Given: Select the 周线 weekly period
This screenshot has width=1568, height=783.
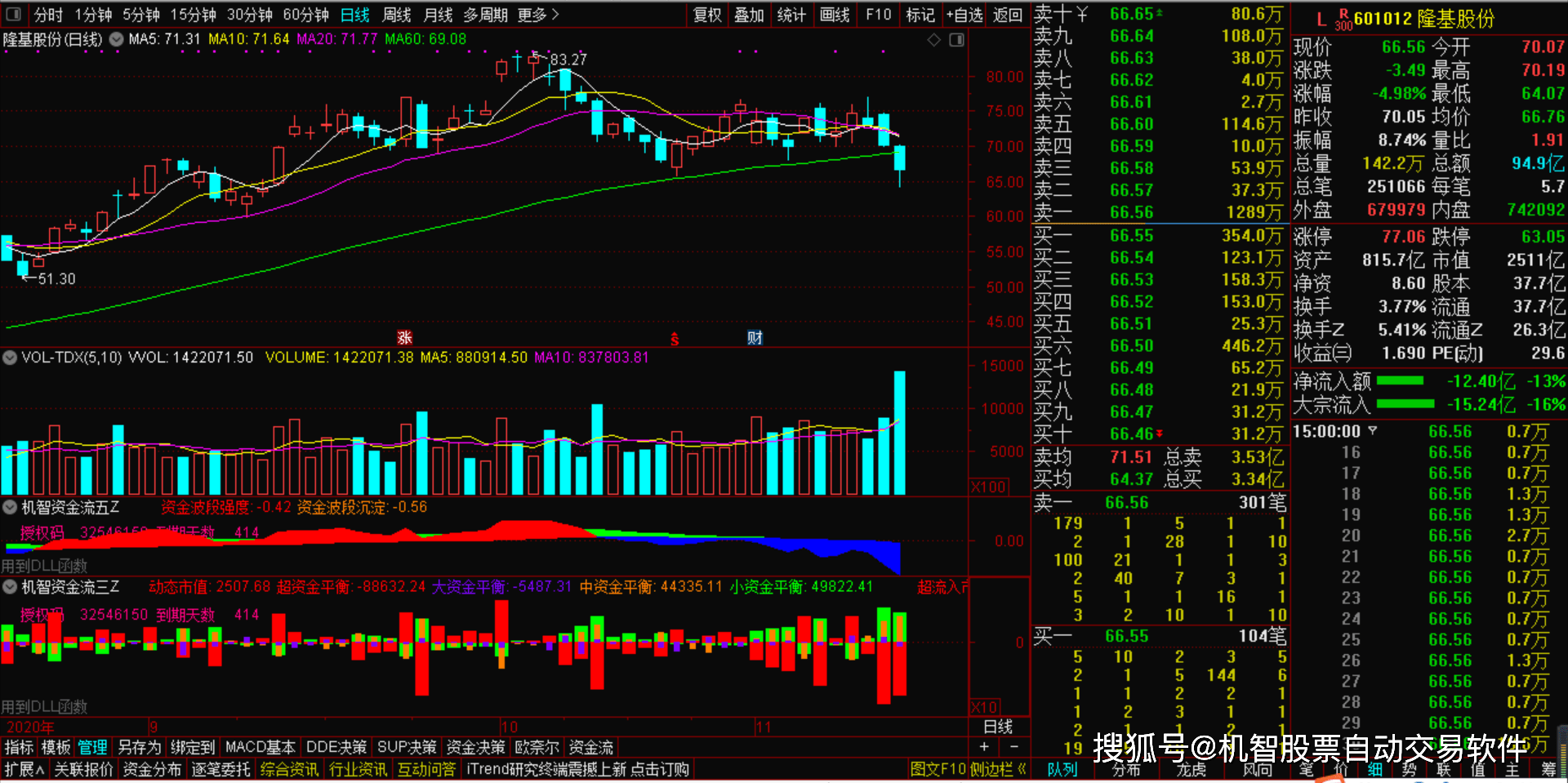Looking at the screenshot, I should coord(397,15).
